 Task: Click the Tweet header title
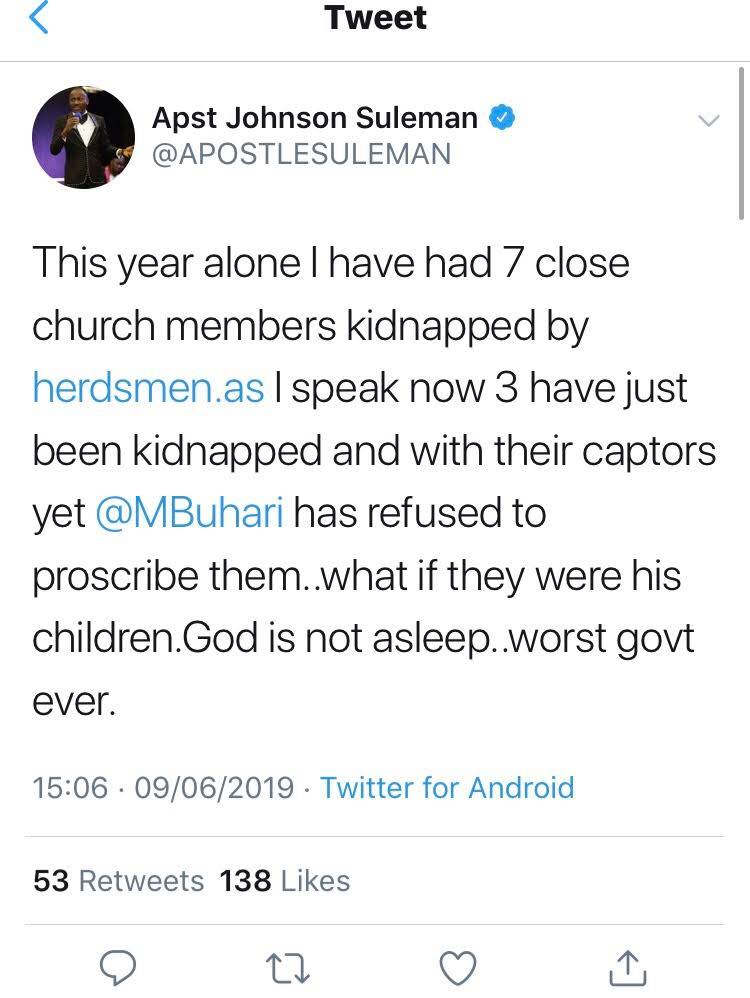click(375, 18)
